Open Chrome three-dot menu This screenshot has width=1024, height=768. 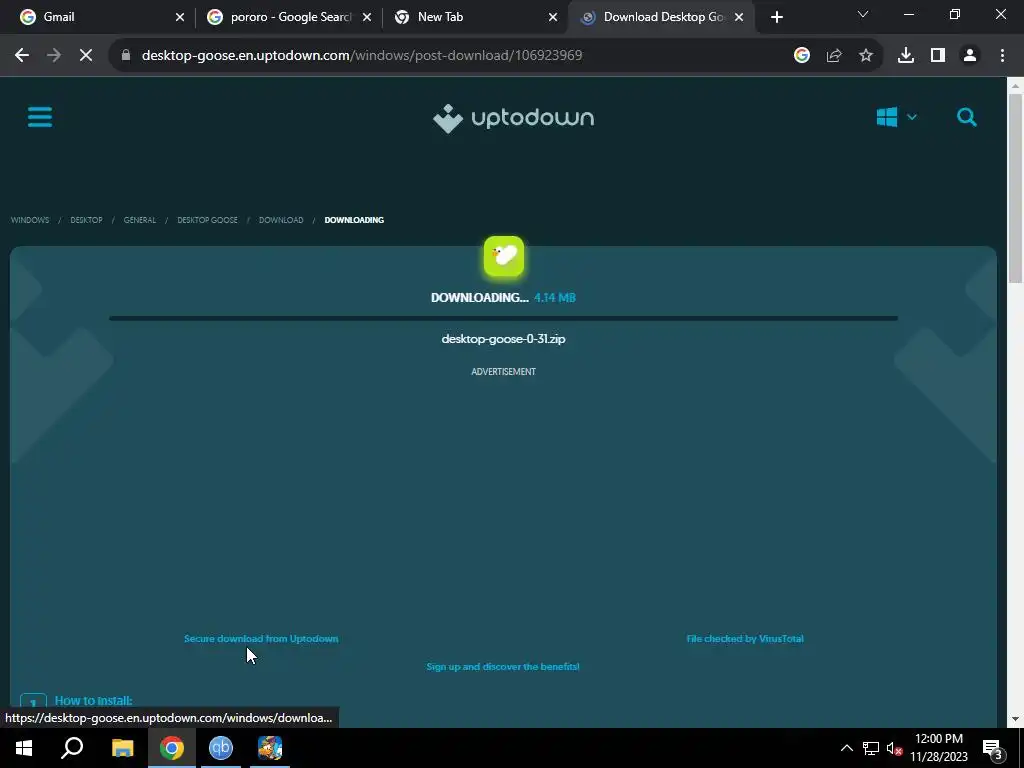coord(1002,56)
